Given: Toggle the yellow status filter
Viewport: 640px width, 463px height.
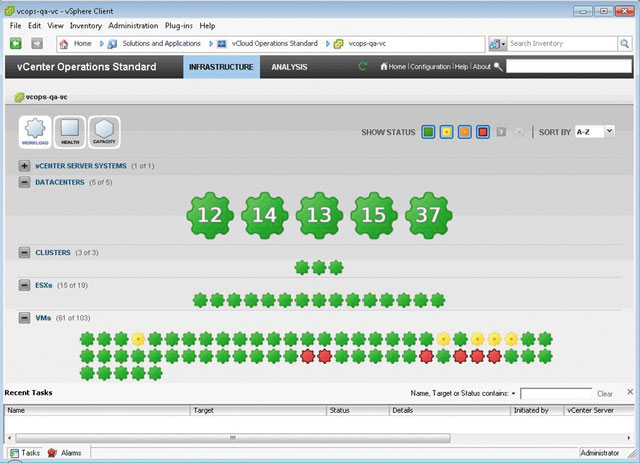Looking at the screenshot, I should pyautogui.click(x=446, y=132).
